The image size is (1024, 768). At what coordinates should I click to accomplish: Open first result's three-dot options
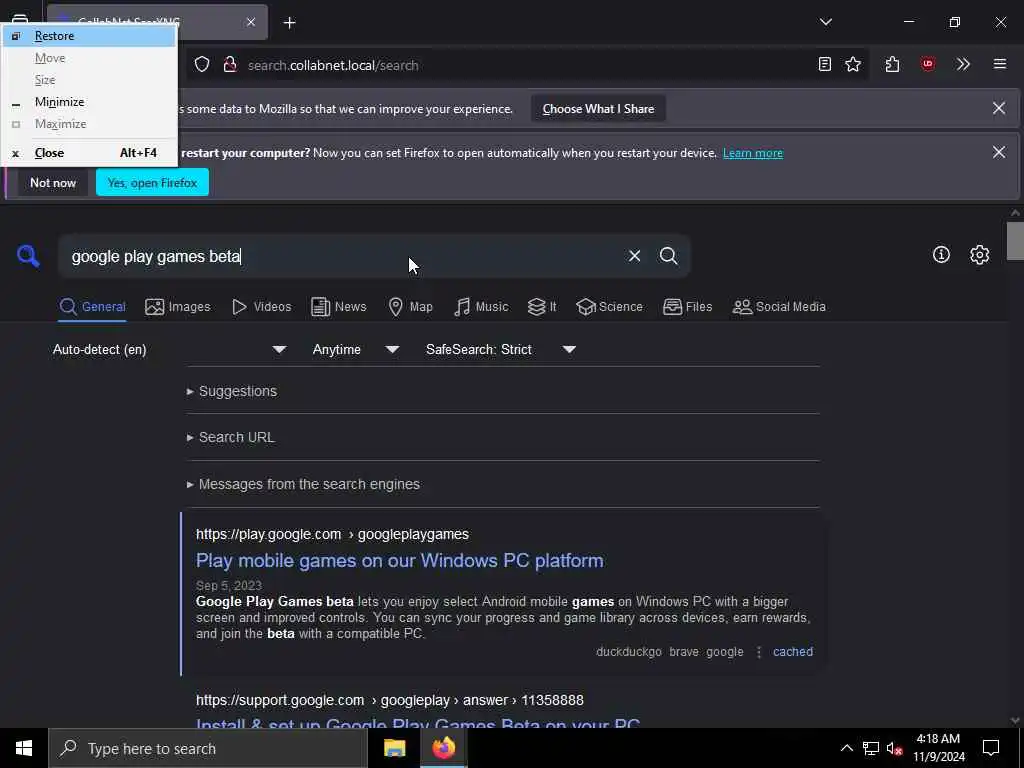[759, 652]
